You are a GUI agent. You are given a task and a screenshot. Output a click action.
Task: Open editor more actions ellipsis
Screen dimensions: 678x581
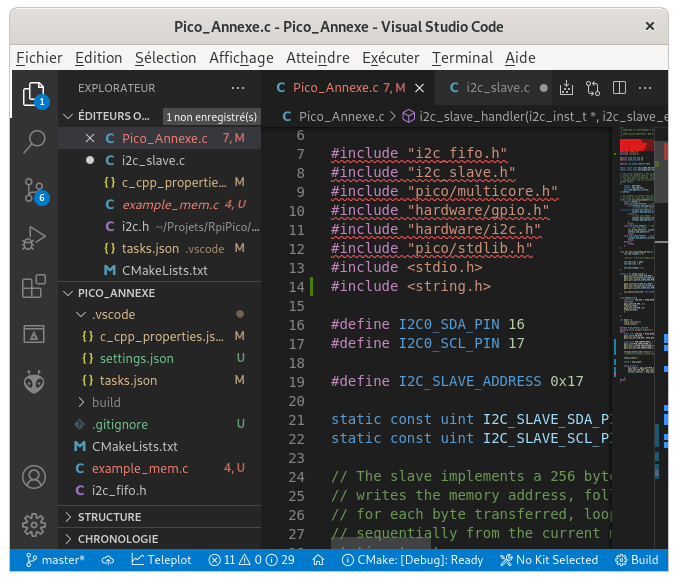645,88
